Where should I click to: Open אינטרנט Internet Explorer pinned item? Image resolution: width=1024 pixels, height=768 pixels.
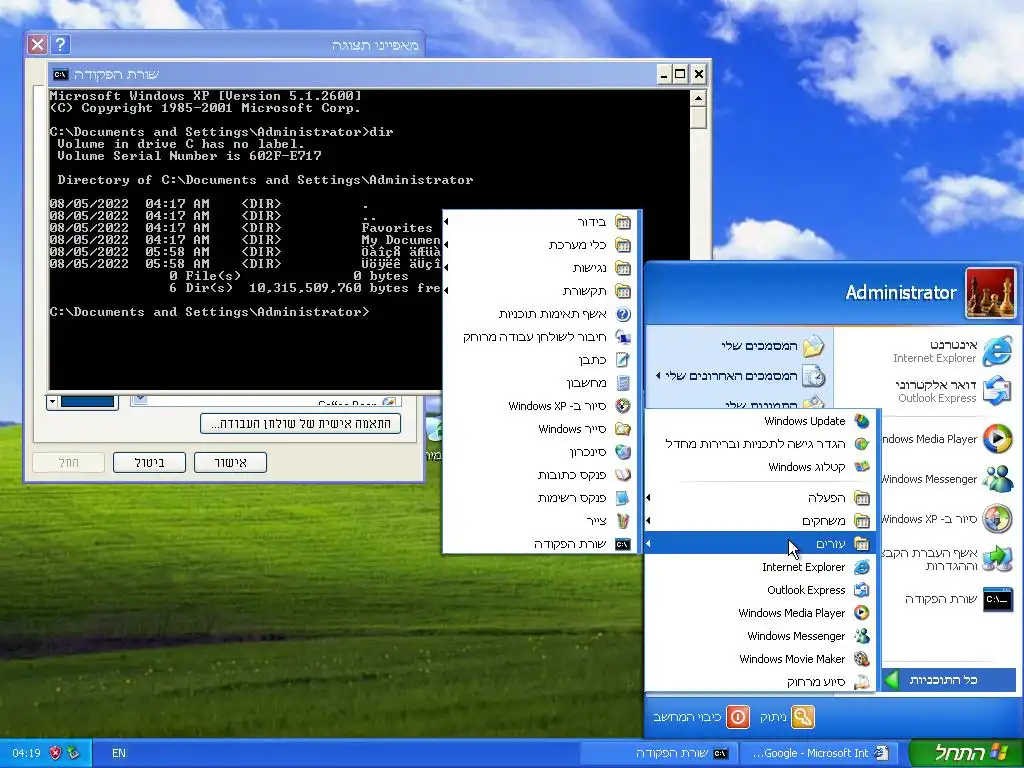click(x=952, y=351)
